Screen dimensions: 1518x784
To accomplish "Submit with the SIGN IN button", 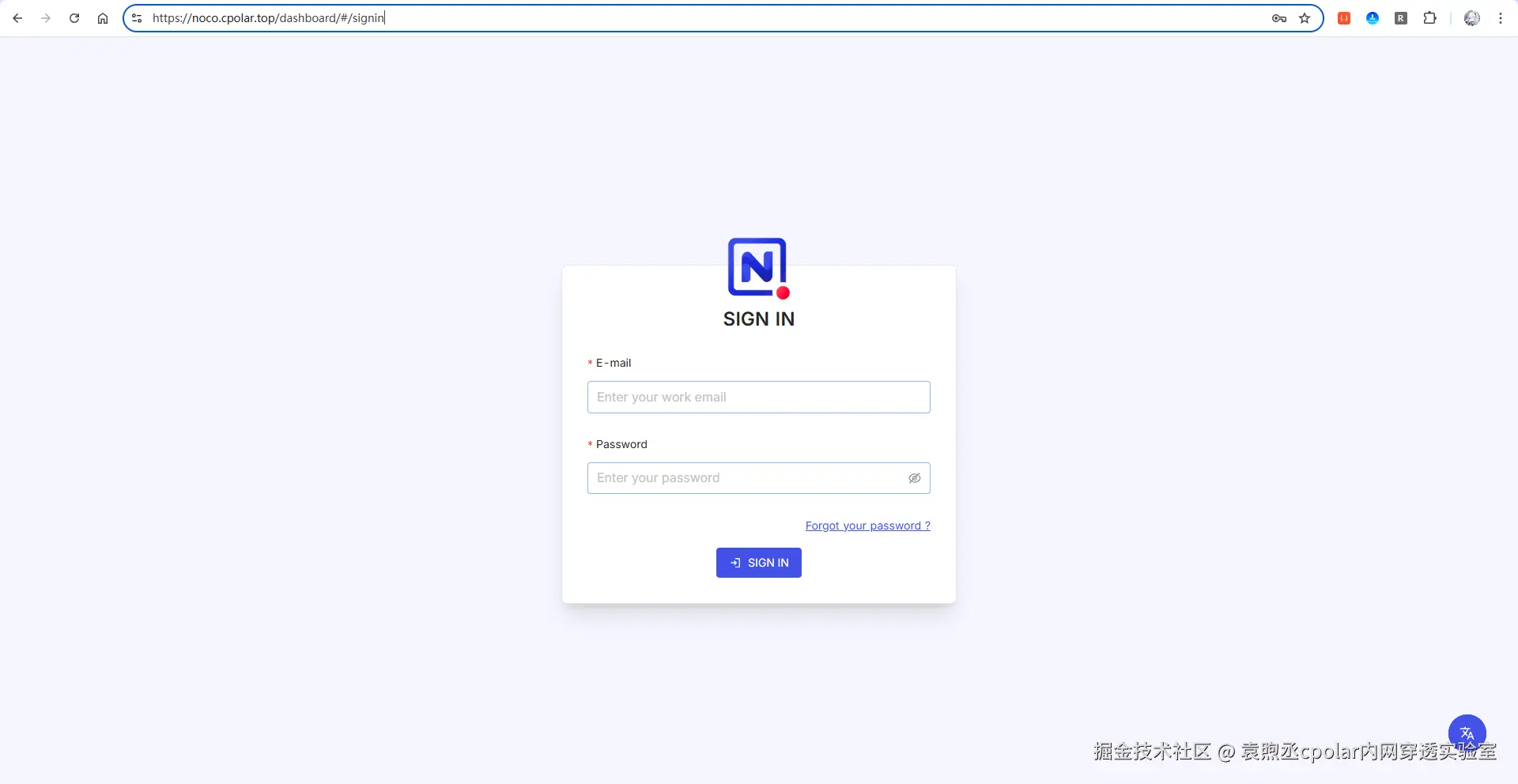I will click(x=759, y=563).
